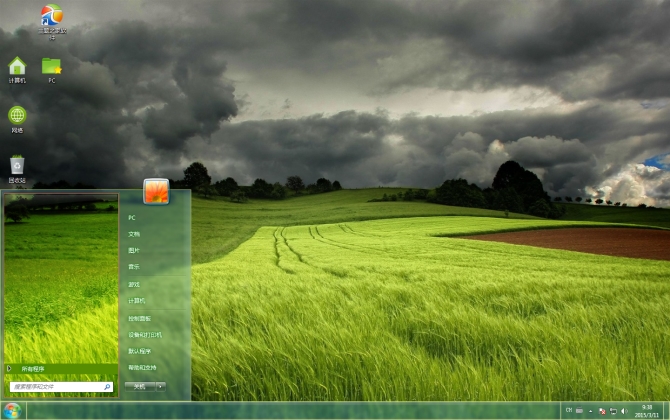This screenshot has height=420, width=670.
Task: Click the 搜索程序和文件 search box
Action: coord(61,387)
